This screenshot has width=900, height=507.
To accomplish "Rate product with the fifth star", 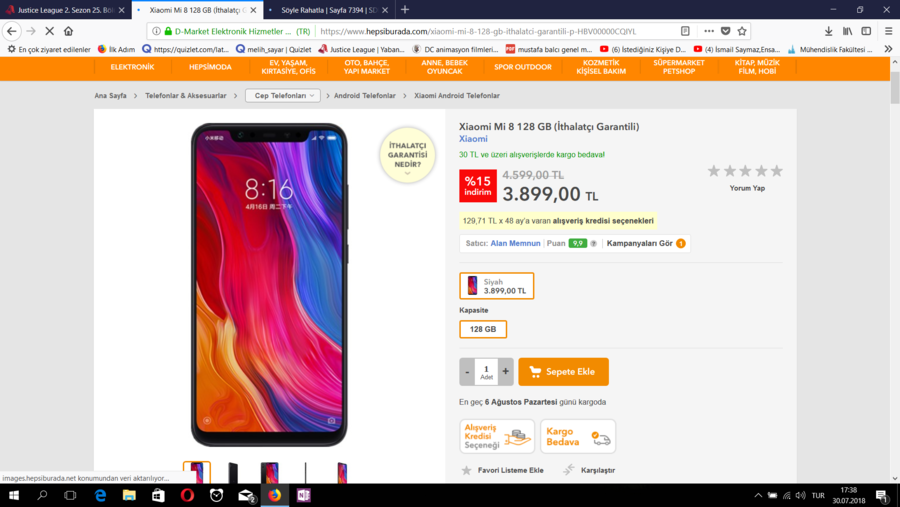I will click(777, 171).
